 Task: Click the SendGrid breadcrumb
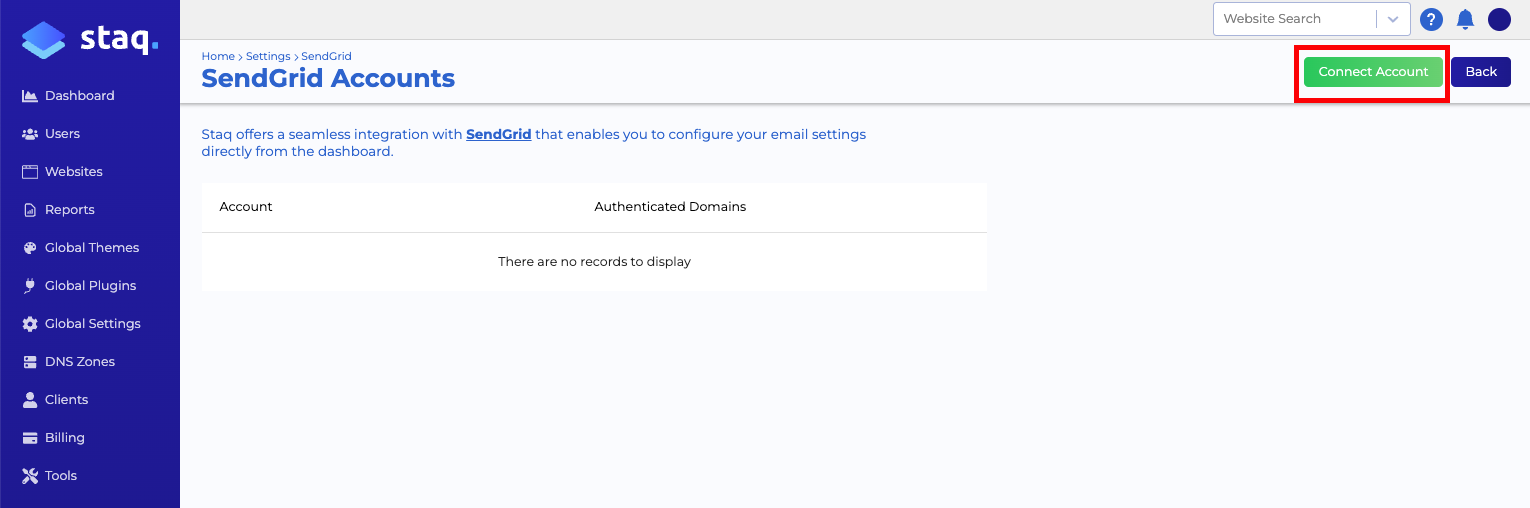click(x=326, y=57)
